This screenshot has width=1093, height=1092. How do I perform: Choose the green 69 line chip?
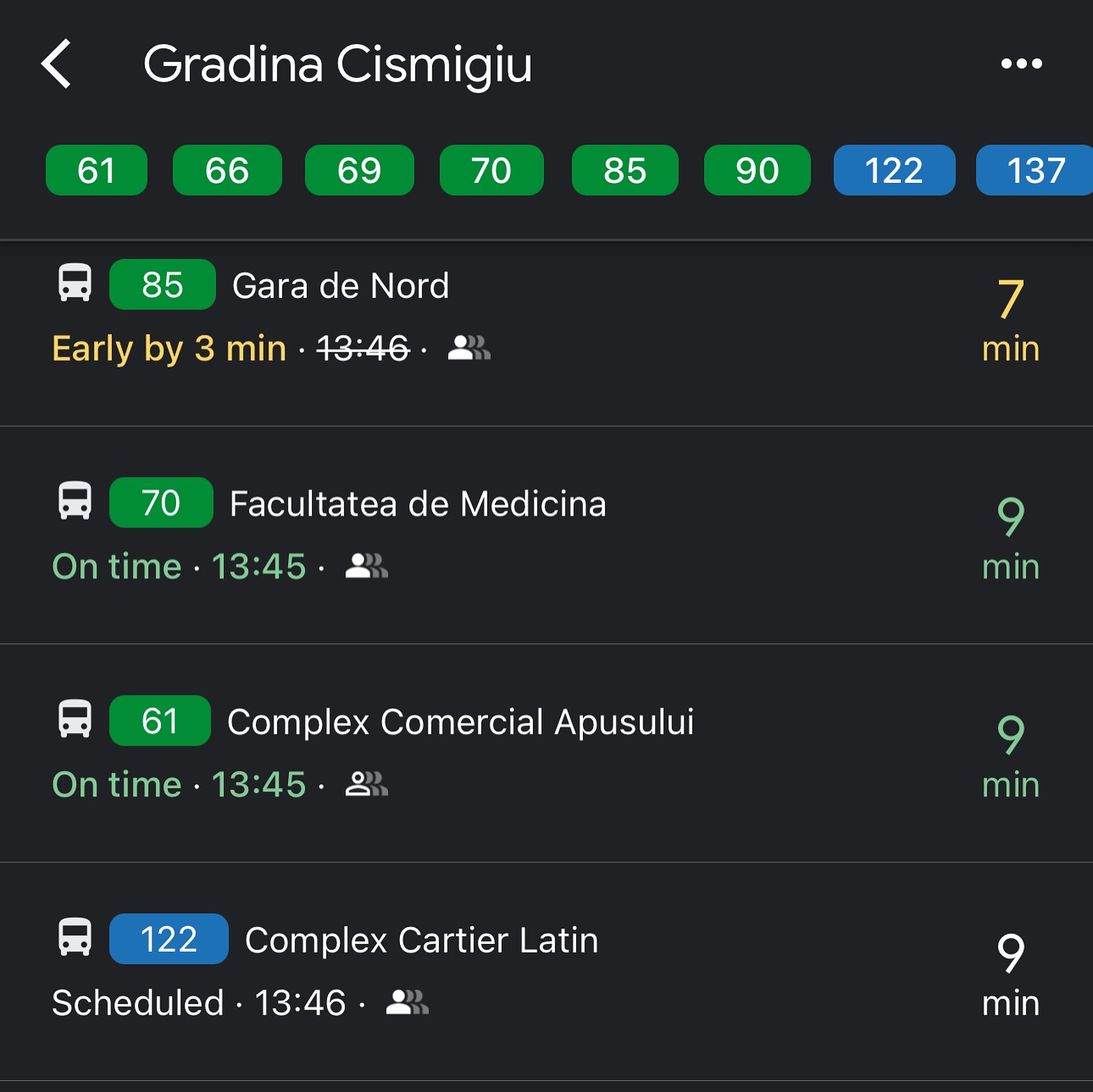[x=359, y=170]
